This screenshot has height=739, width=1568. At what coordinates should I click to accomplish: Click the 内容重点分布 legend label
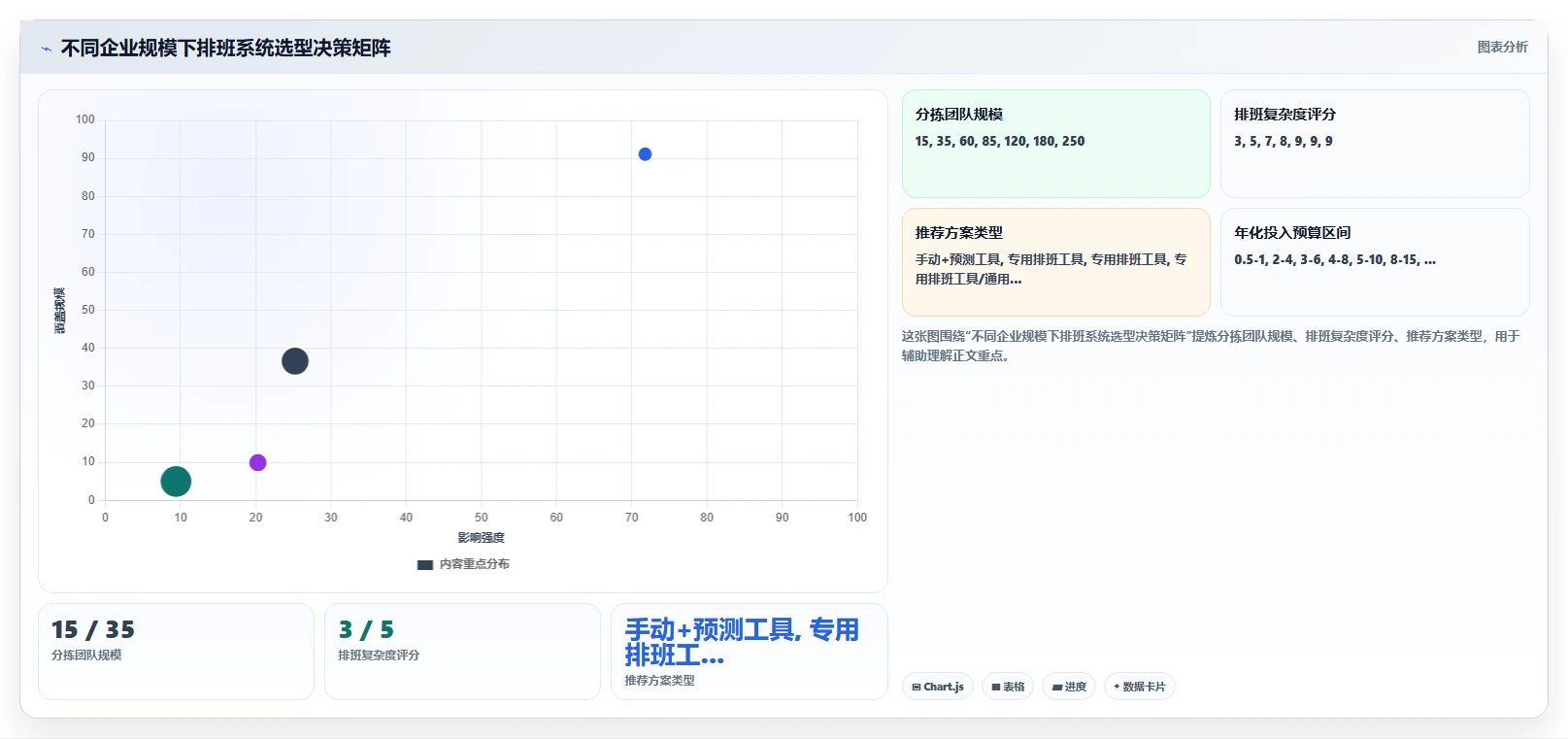474,564
